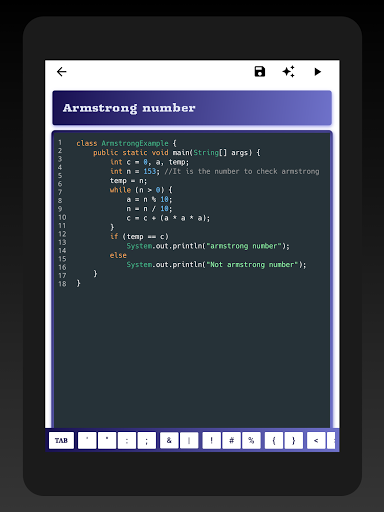Save the code with the floppy disk icon

[x=260, y=72]
